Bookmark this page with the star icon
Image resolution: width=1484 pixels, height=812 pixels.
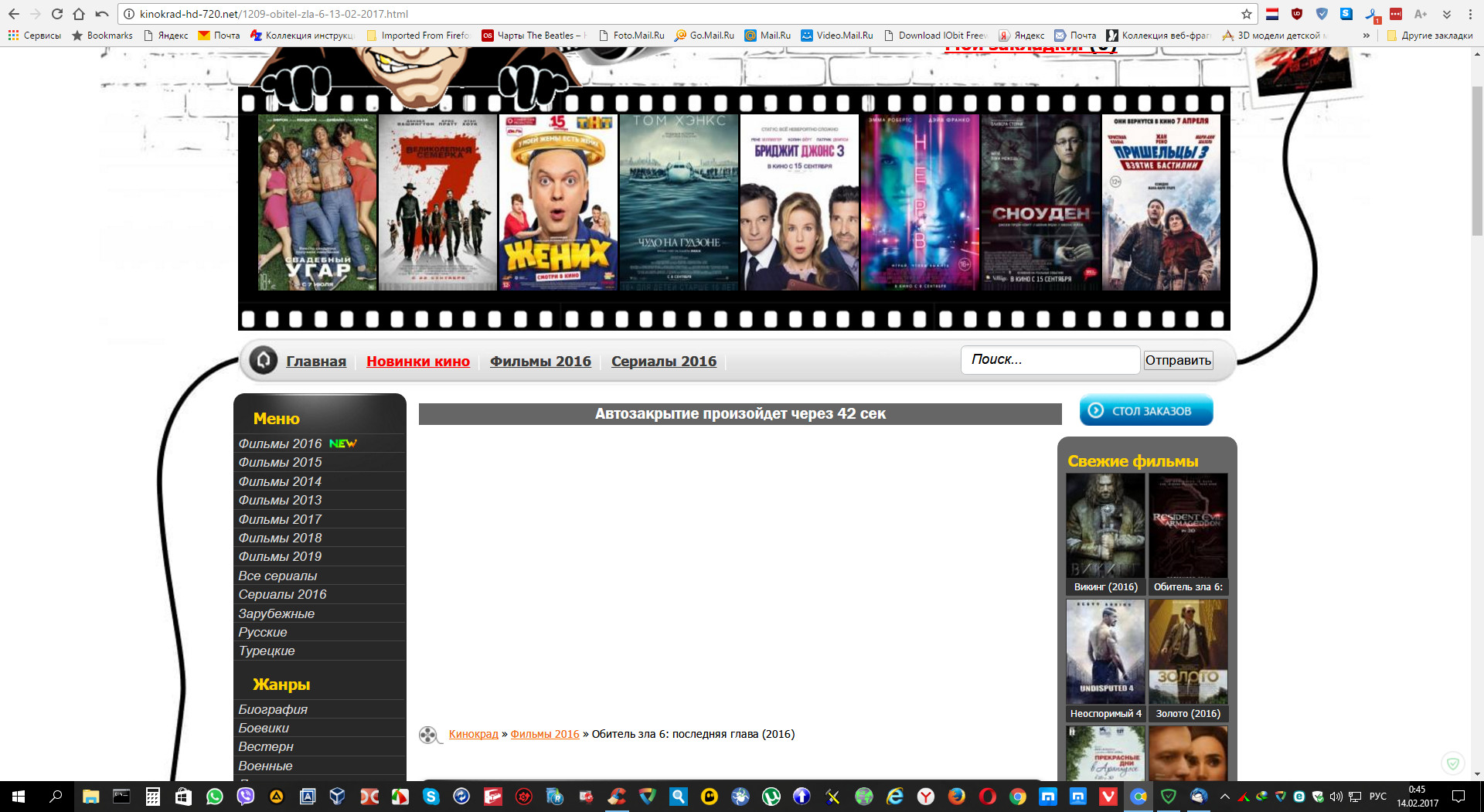click(1246, 14)
